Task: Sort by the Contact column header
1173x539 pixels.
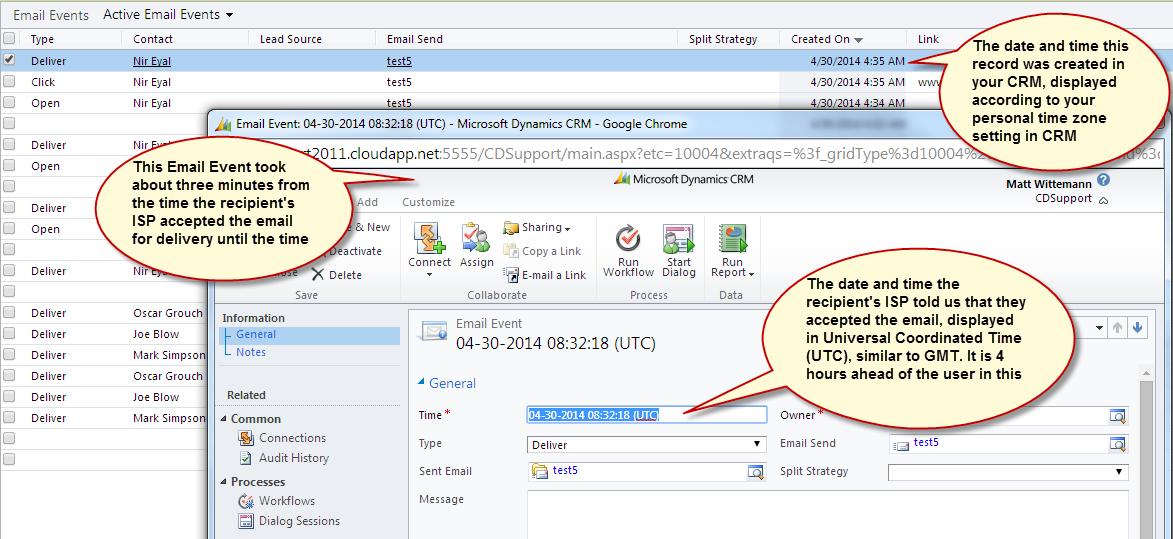Action: pyautogui.click(x=153, y=39)
